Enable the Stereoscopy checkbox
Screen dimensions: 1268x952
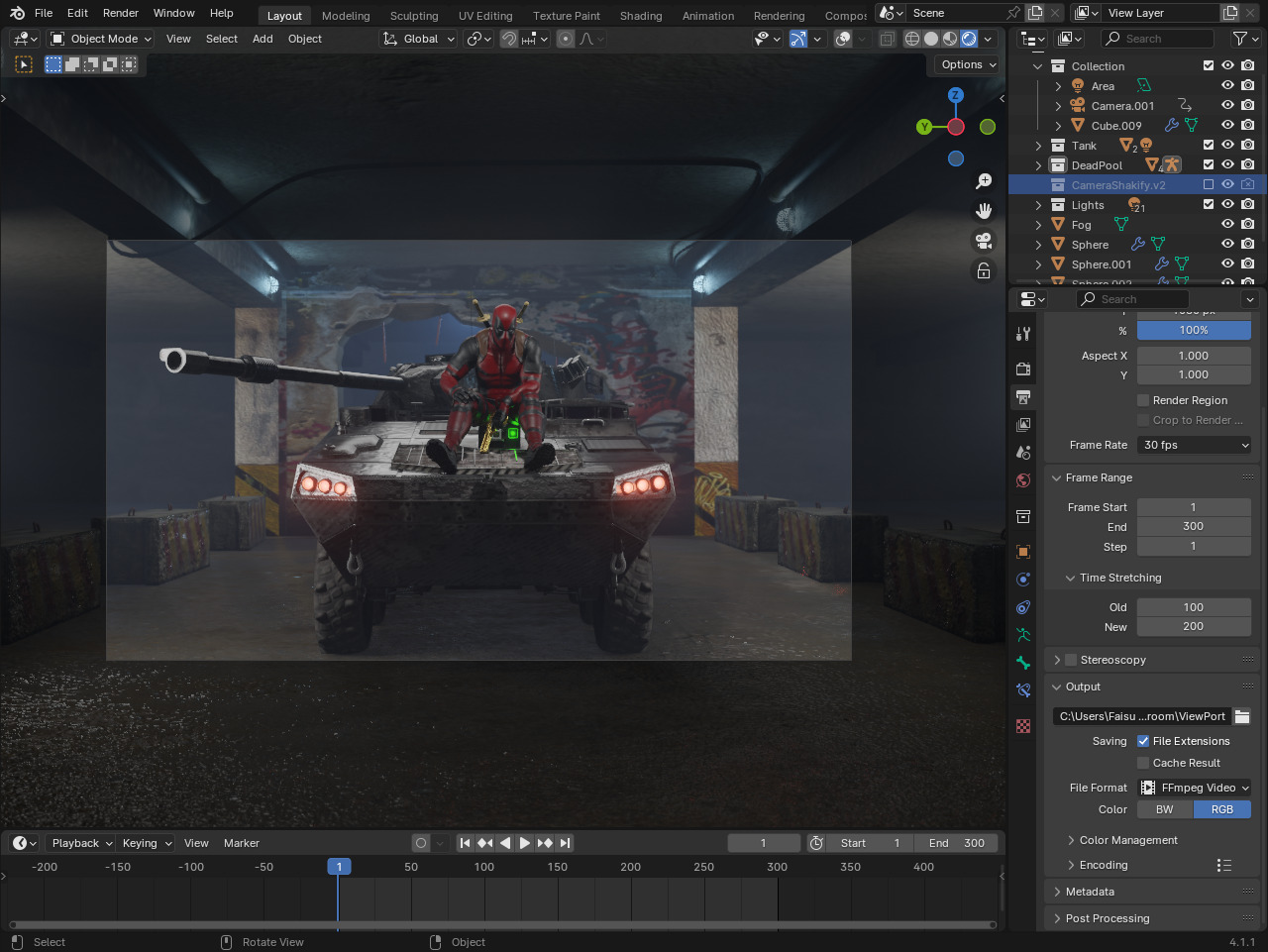[x=1071, y=660]
